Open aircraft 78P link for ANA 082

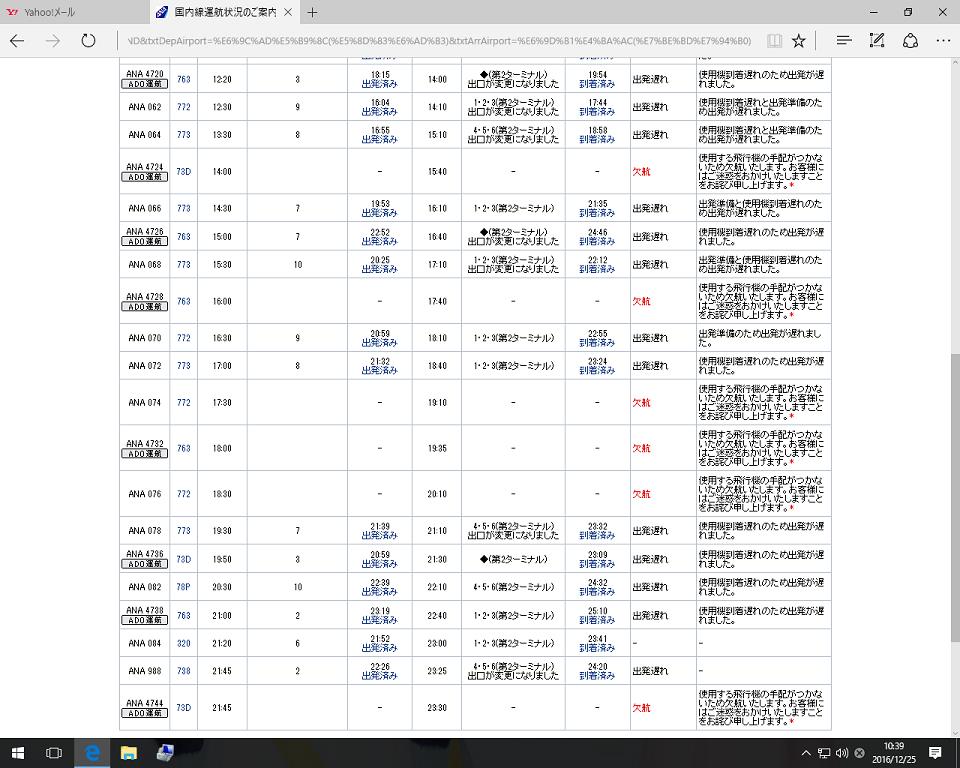(184, 587)
